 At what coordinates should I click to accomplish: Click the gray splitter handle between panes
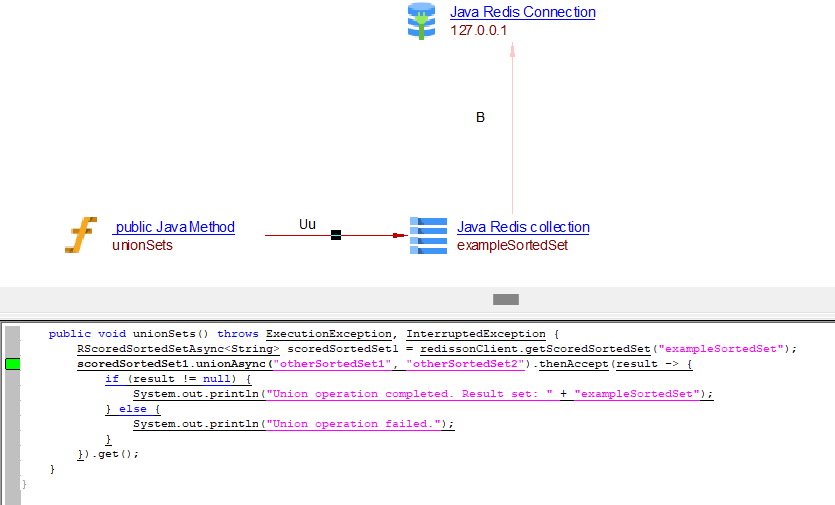pos(505,299)
